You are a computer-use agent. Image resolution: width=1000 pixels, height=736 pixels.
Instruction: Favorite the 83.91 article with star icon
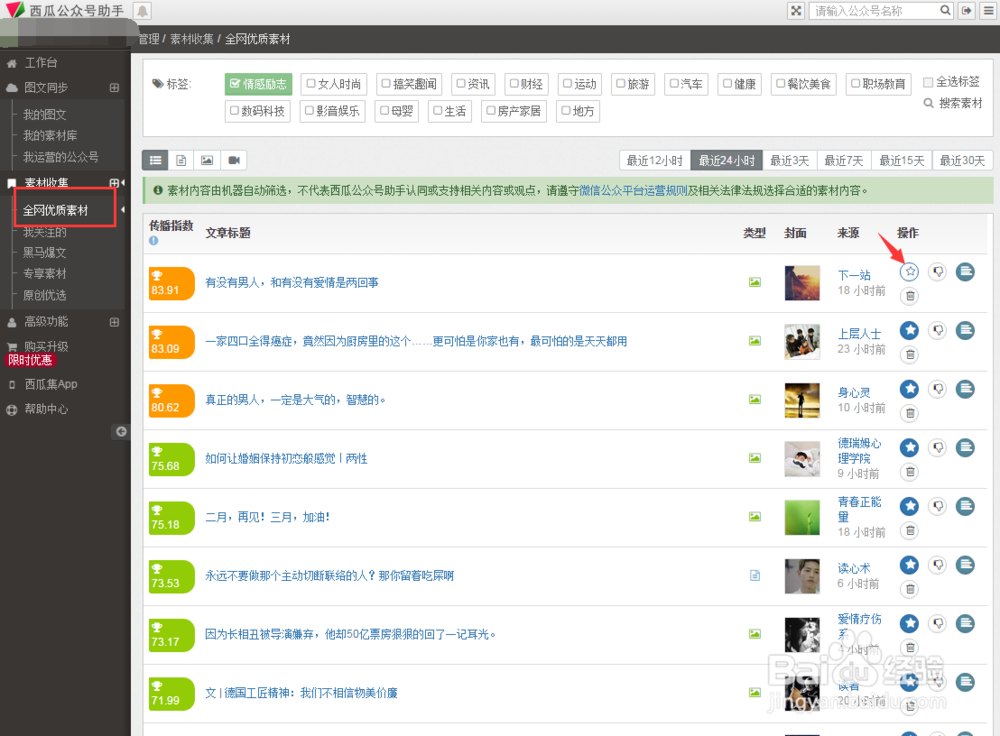(x=909, y=272)
